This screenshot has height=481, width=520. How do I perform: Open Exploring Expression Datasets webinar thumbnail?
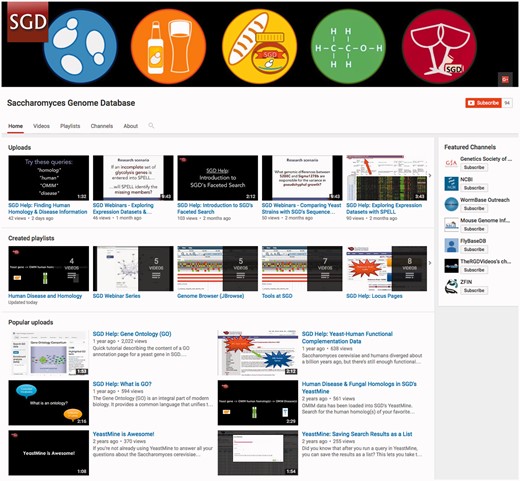tap(133, 178)
